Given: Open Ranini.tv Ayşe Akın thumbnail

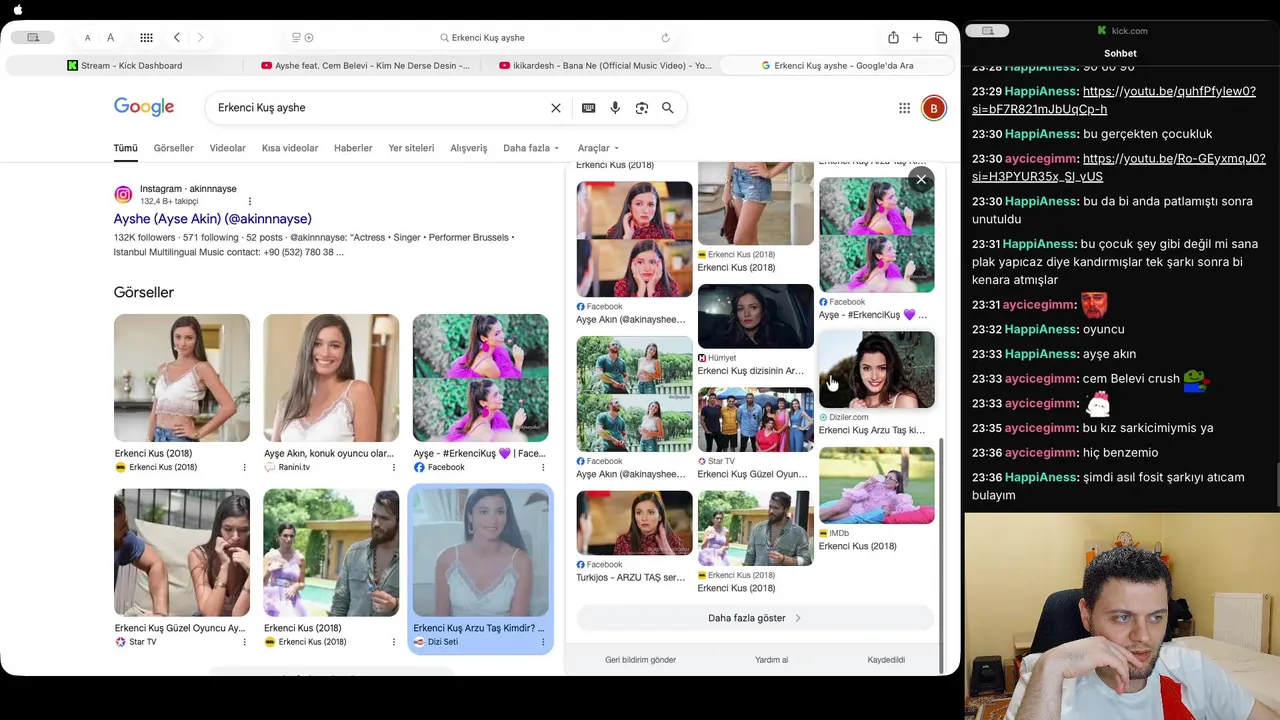Looking at the screenshot, I should 331,378.
